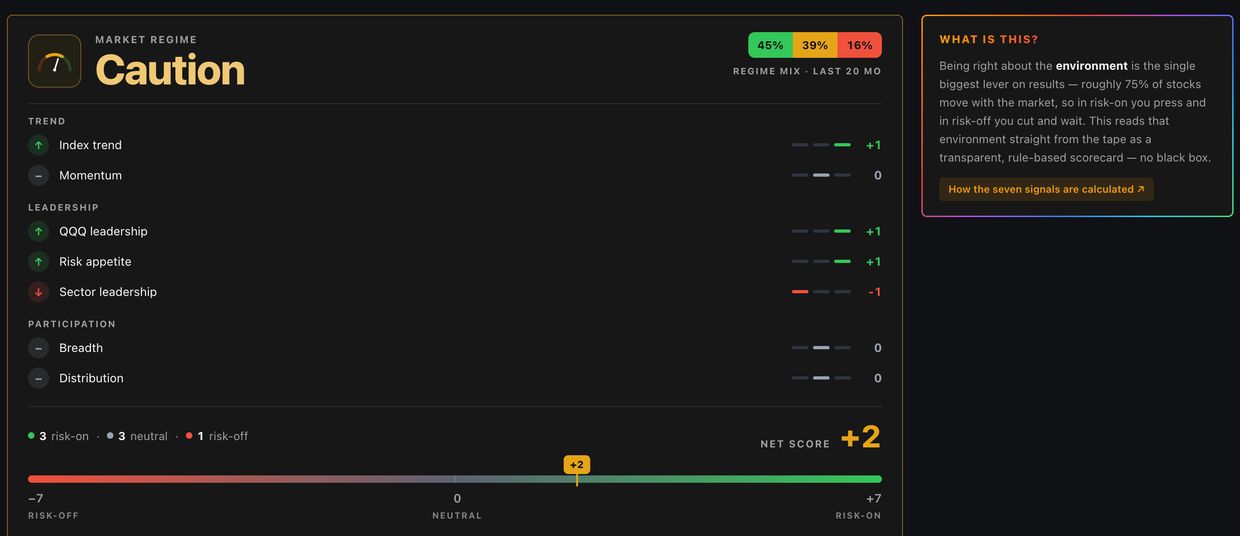Click the 1 risk-off legend item
1240x536 pixels.
pyautogui.click(x=217, y=436)
